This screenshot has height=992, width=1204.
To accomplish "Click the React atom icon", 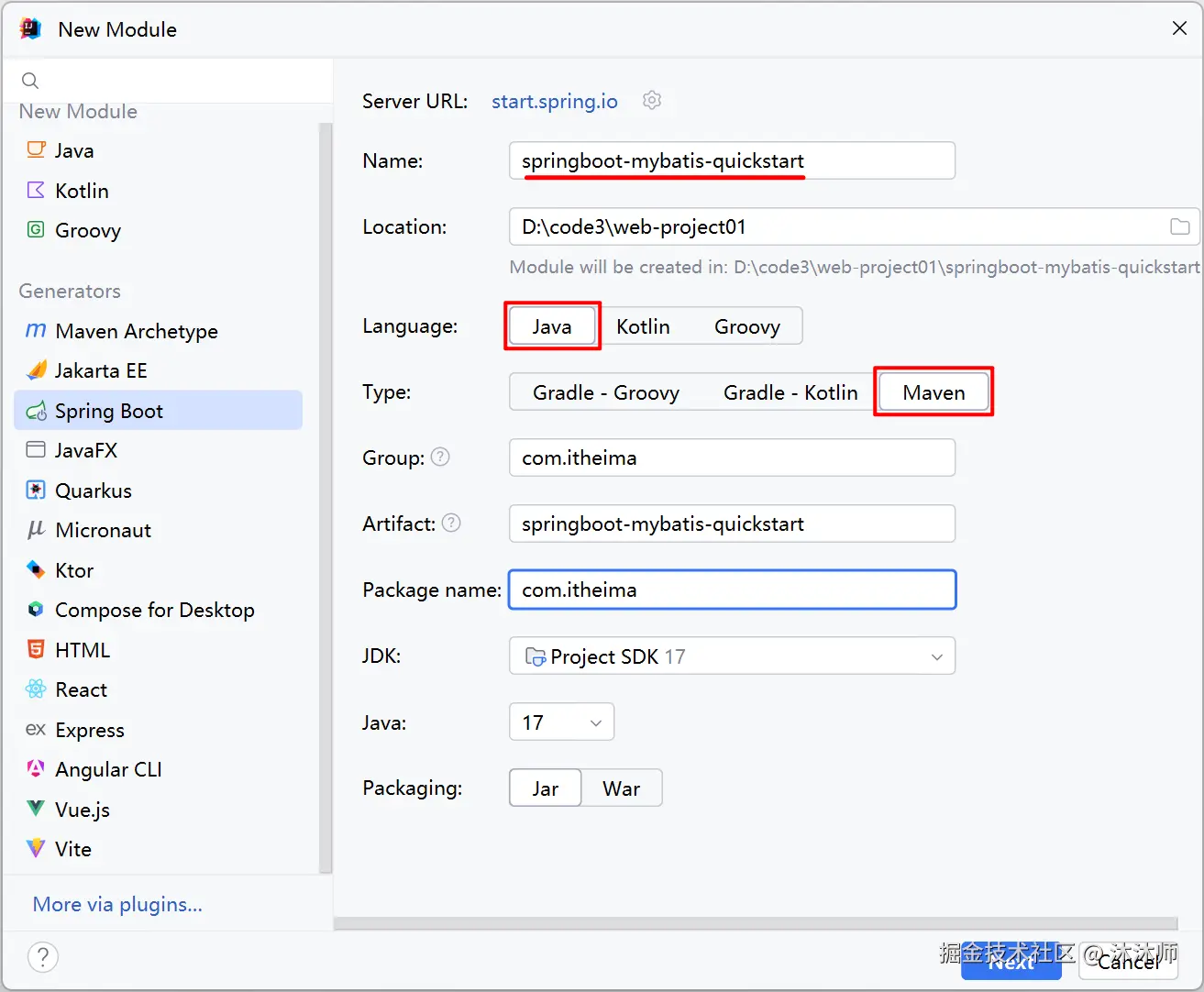I will [36, 689].
